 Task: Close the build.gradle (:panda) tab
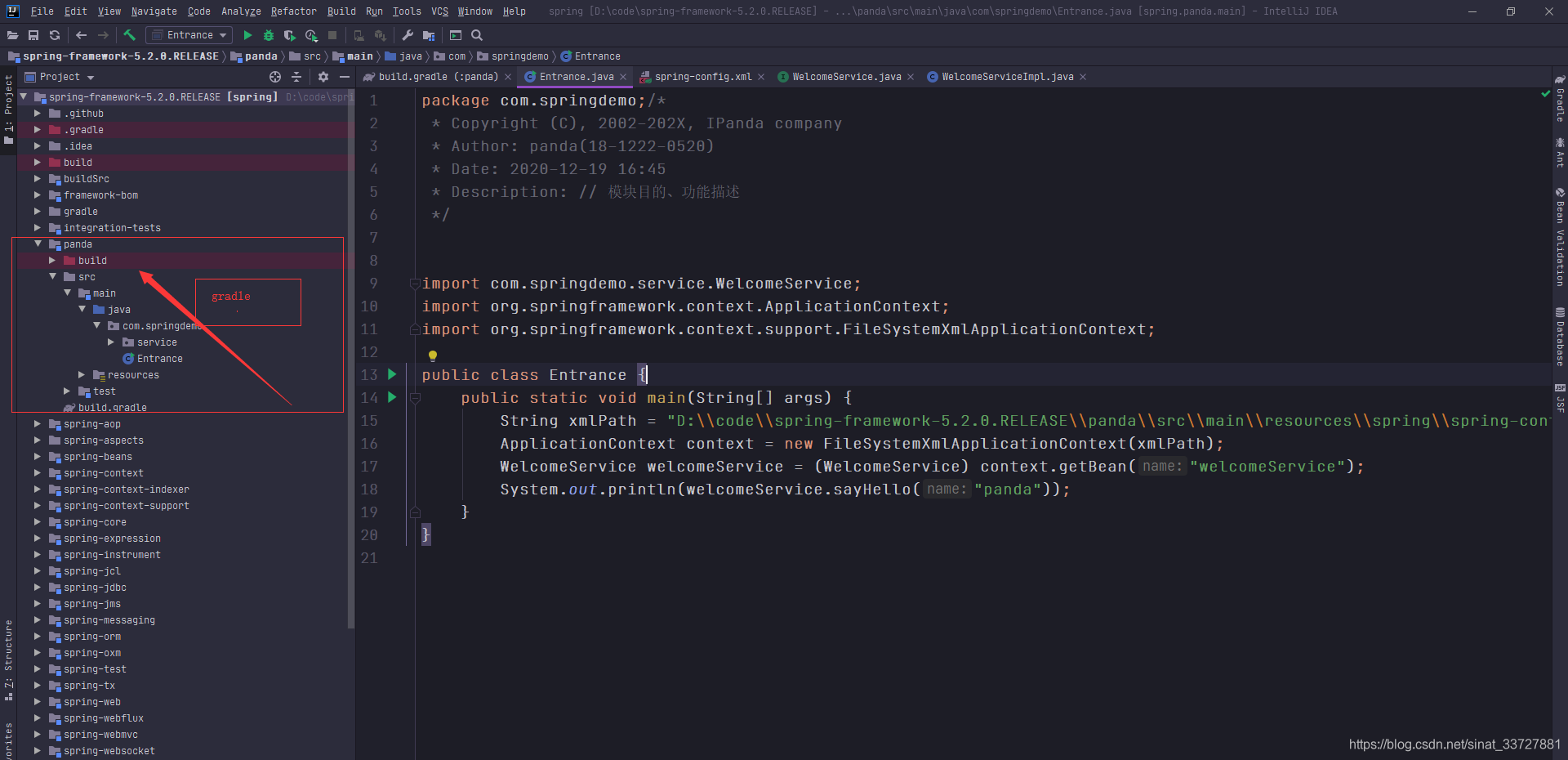(508, 77)
